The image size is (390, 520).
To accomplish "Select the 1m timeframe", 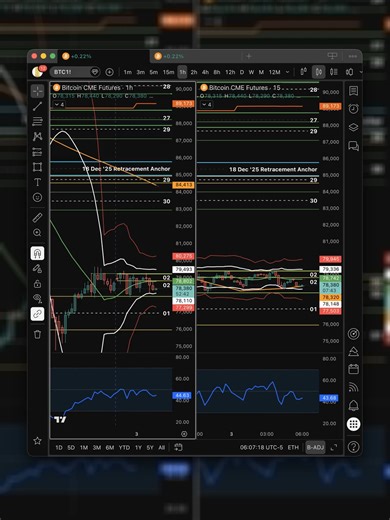I will pyautogui.click(x=128, y=72).
